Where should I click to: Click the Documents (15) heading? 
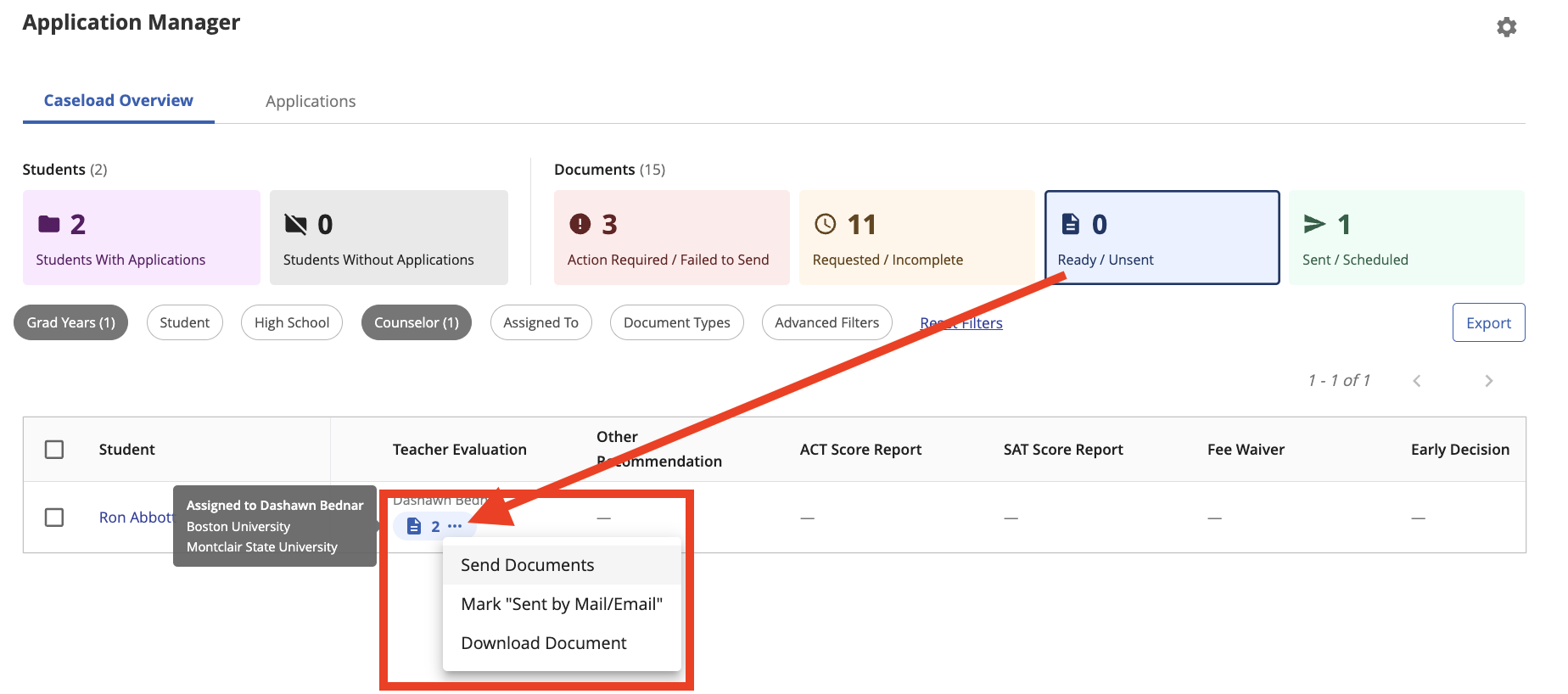pyautogui.click(x=609, y=170)
